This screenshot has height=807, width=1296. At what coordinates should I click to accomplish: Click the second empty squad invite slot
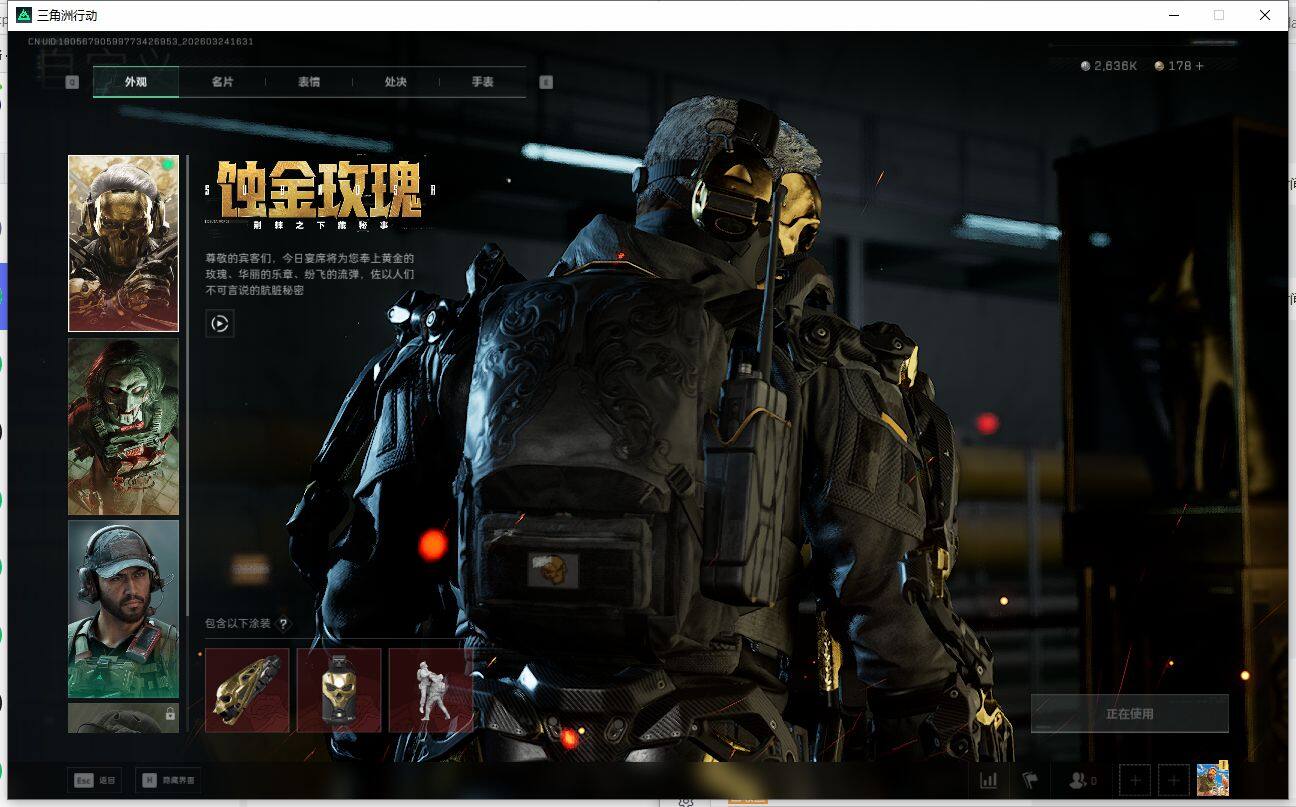click(x=1173, y=780)
